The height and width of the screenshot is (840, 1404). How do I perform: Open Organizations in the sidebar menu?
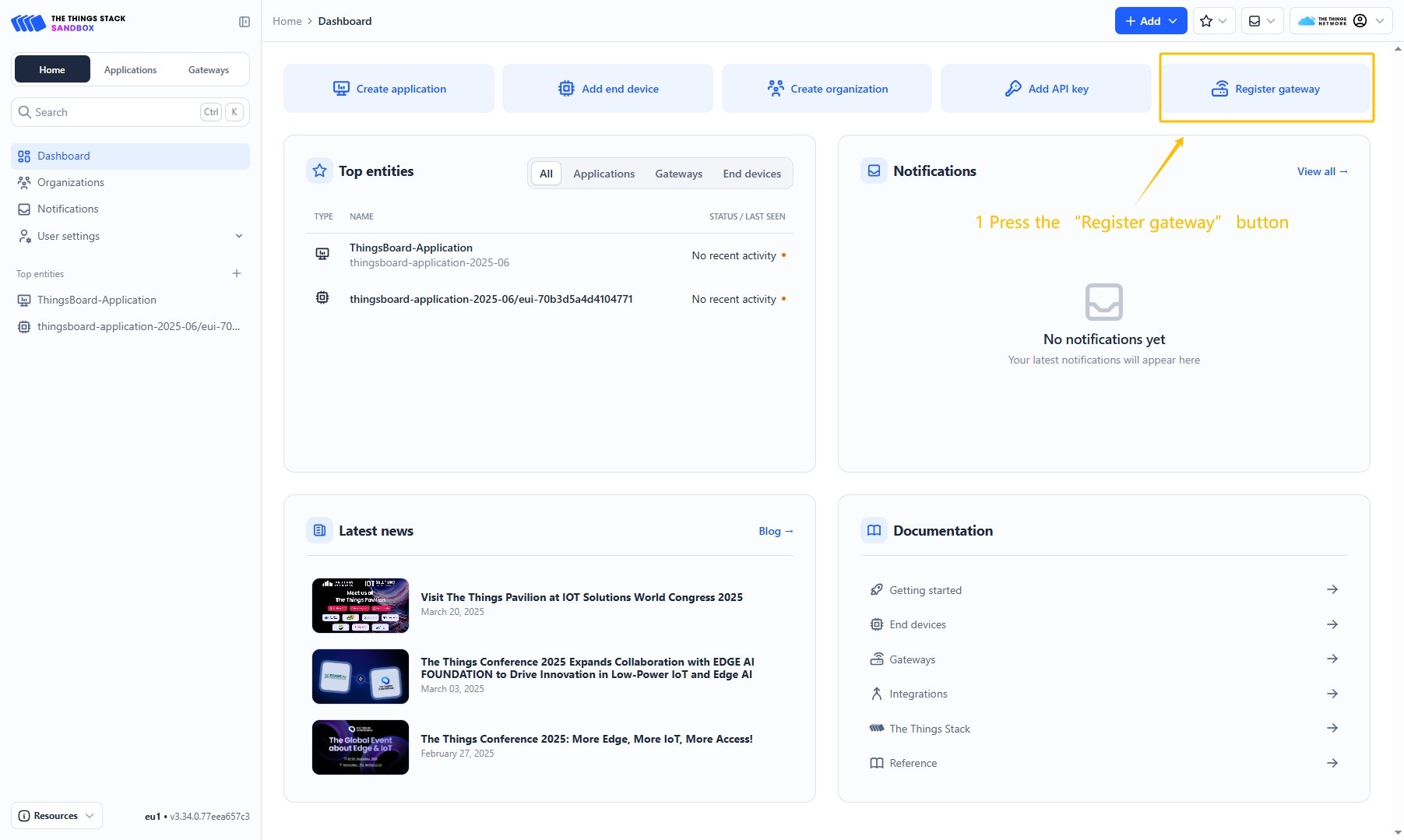(70, 182)
